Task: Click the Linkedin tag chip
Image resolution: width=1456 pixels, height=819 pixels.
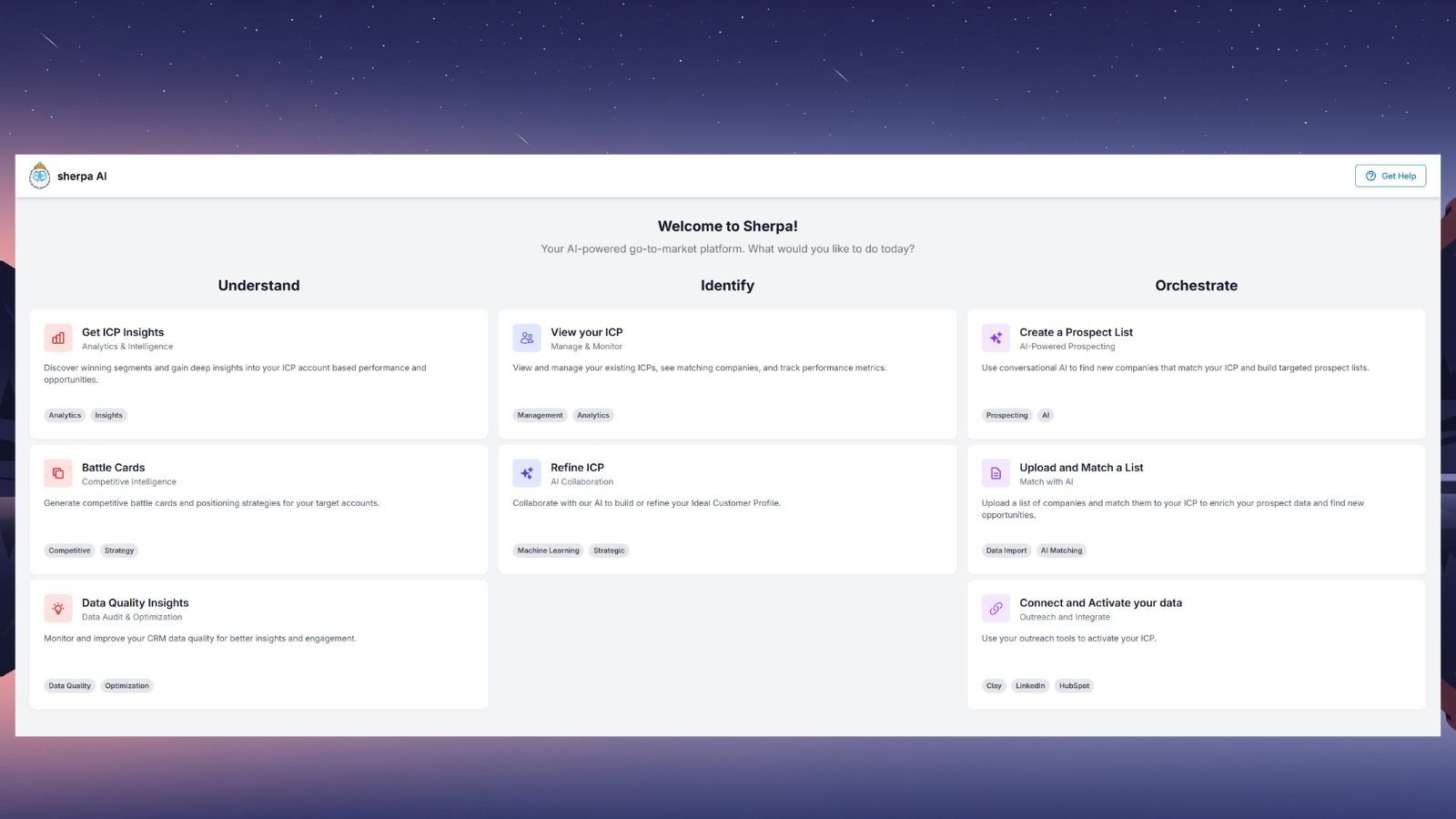Action: [1030, 686]
